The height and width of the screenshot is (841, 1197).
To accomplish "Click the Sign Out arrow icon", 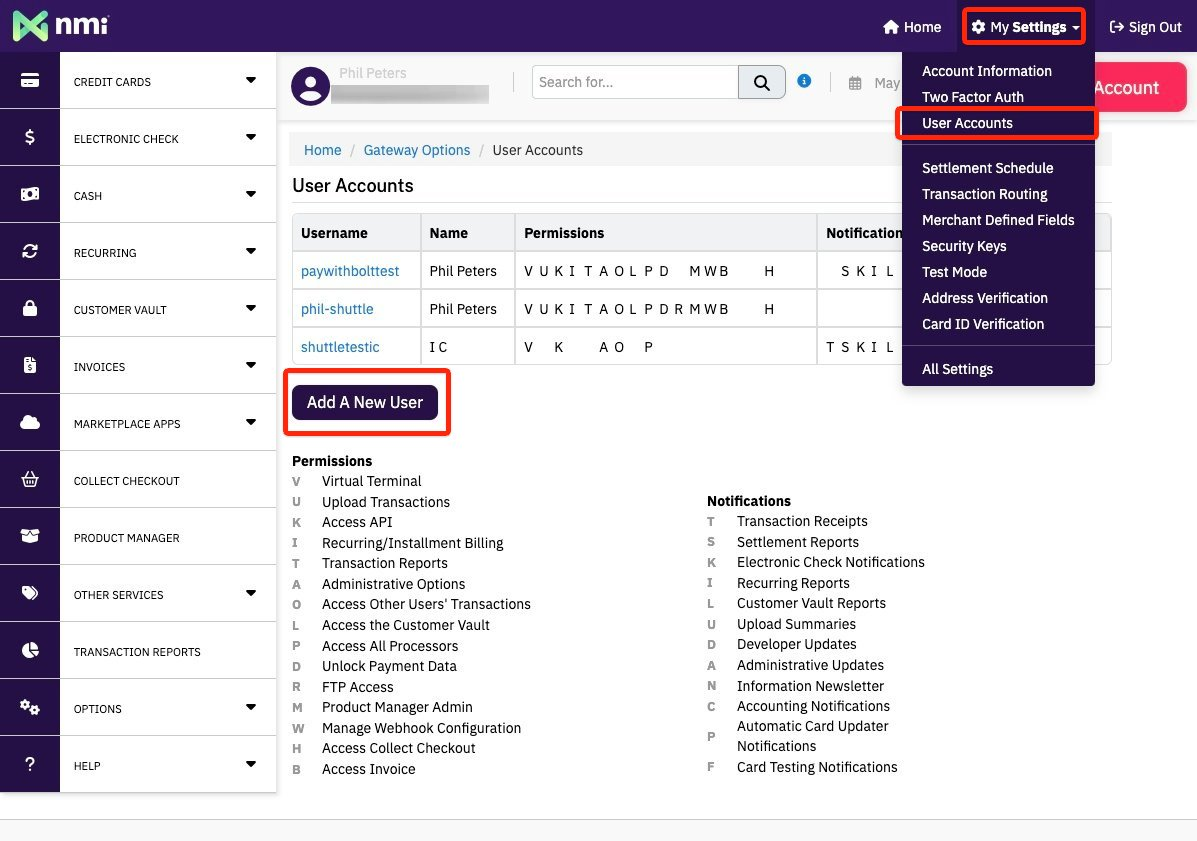I will pyautogui.click(x=1116, y=27).
